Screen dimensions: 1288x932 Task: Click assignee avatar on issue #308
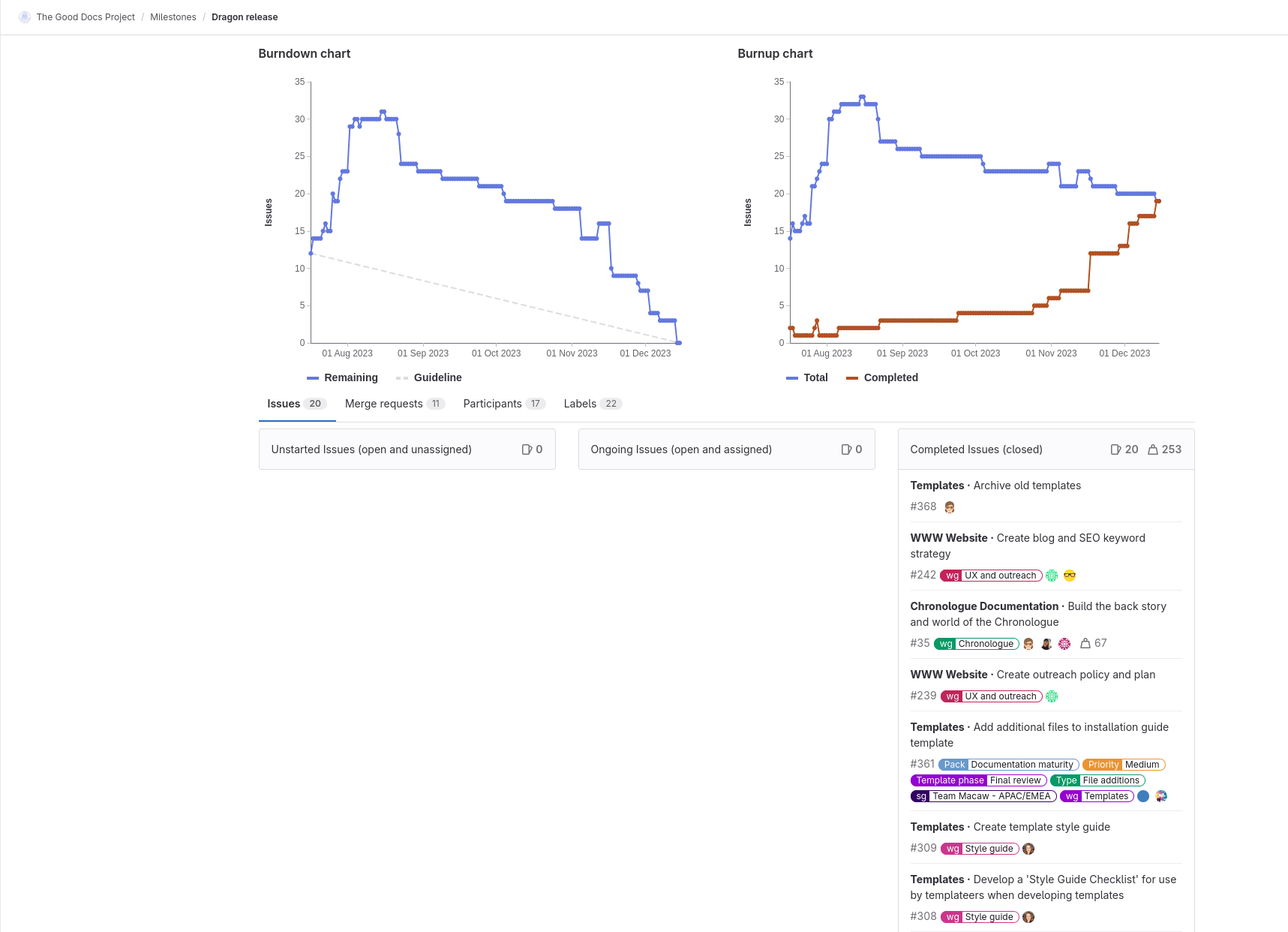[x=1028, y=917]
